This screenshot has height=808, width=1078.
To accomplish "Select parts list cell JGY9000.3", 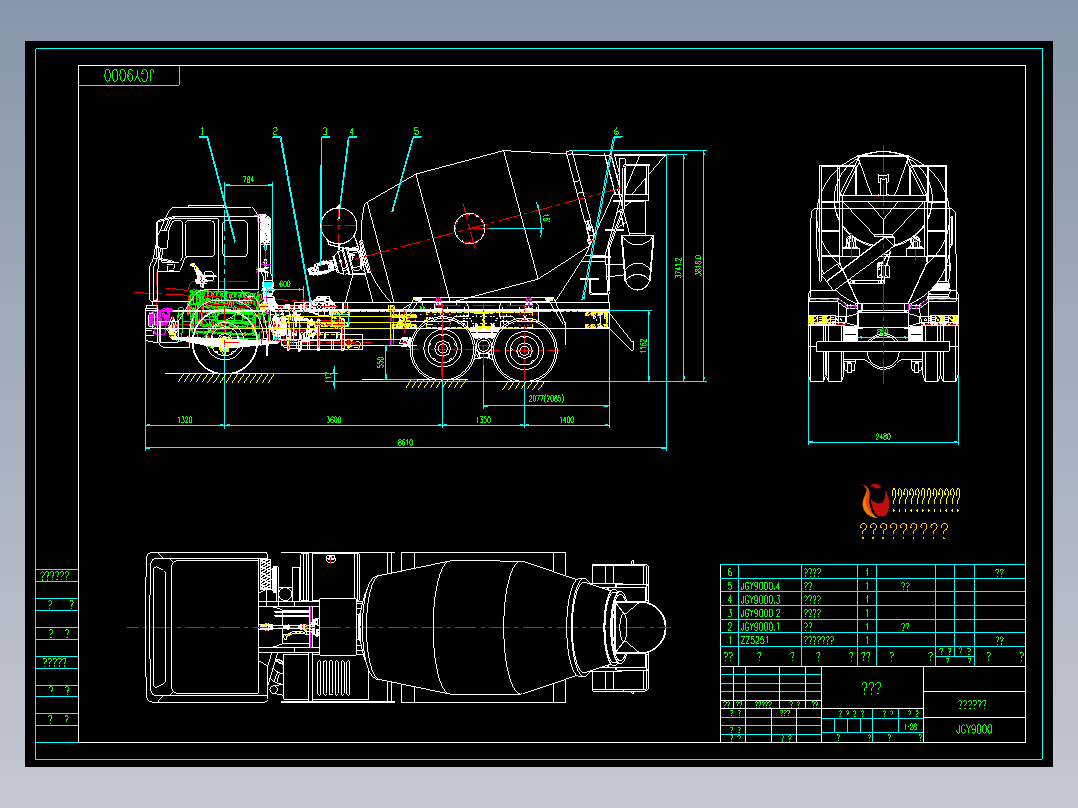I will [x=760, y=600].
